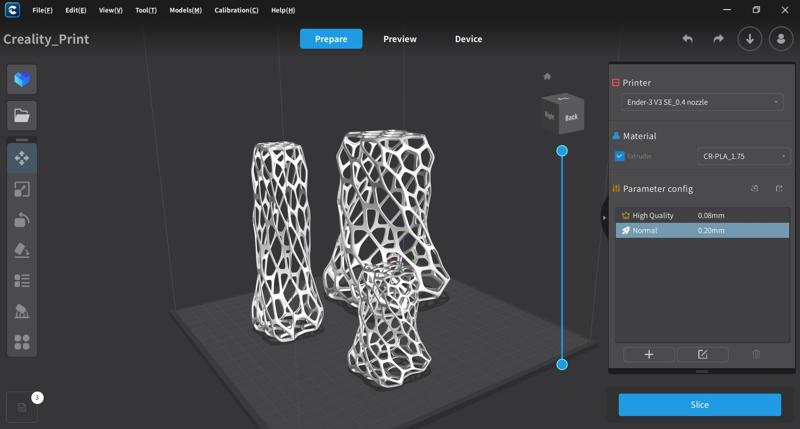
Task: Click the Right face of view cube
Action: tap(550, 115)
